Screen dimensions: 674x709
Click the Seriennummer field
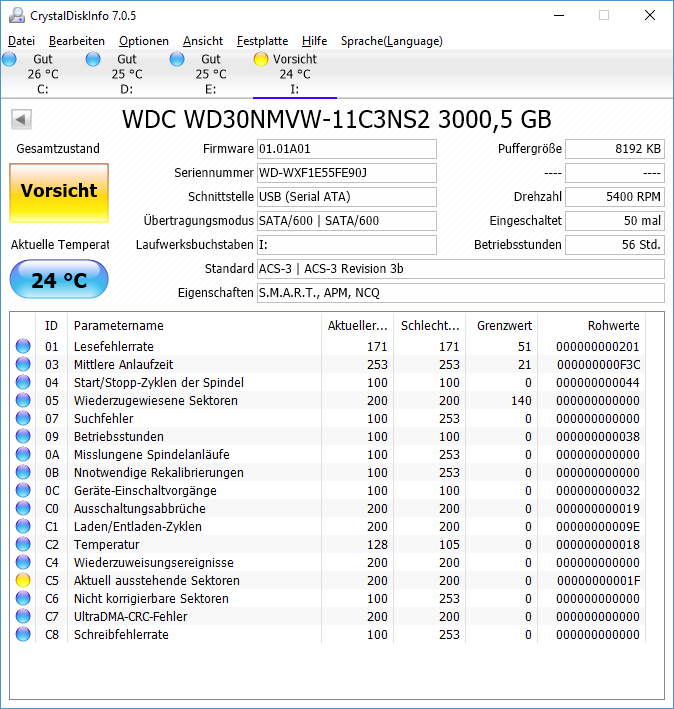(347, 173)
